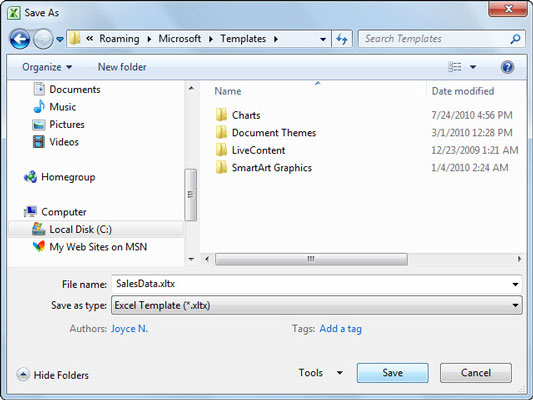This screenshot has height=400, width=533.
Task: Click the MSN butterfly icon
Action: [39, 246]
